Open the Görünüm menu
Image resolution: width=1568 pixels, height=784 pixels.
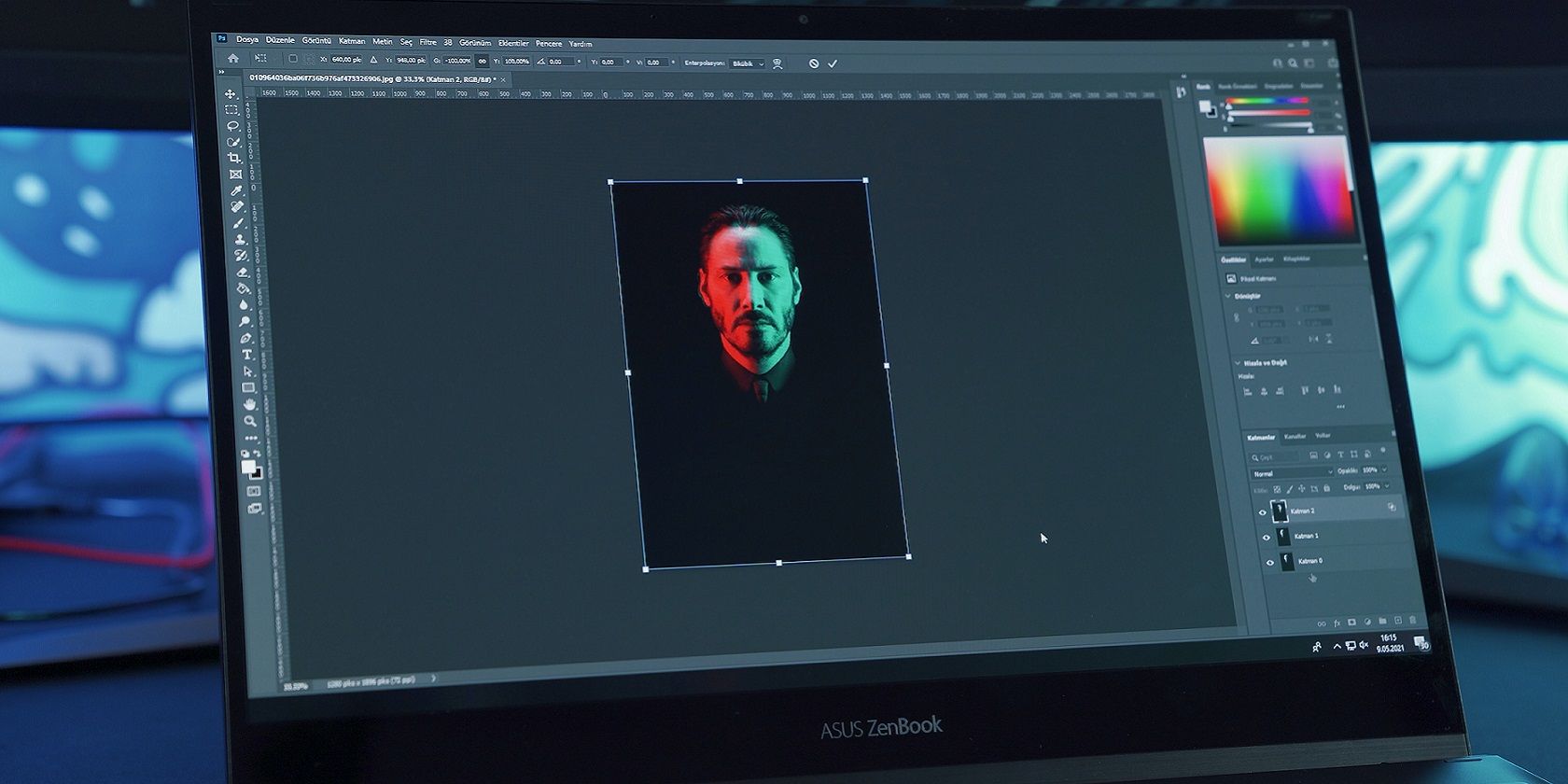(x=475, y=43)
